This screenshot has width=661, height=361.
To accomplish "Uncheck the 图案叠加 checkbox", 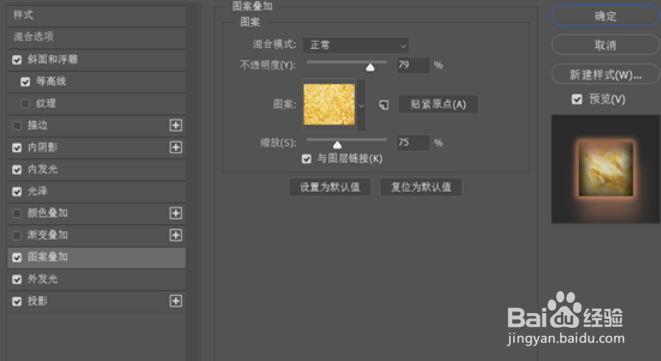I will 17,257.
